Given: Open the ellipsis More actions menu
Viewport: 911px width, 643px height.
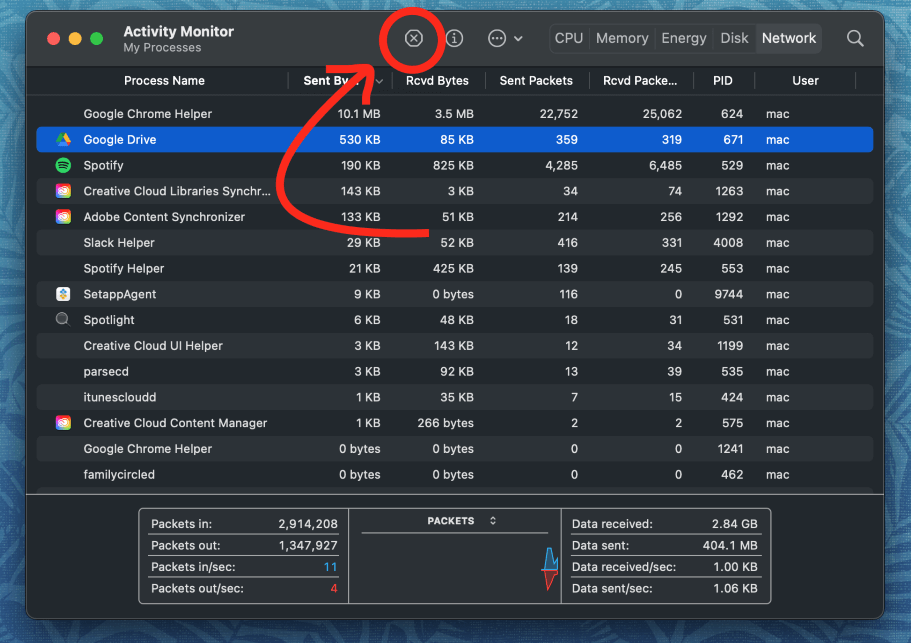Looking at the screenshot, I should point(505,38).
